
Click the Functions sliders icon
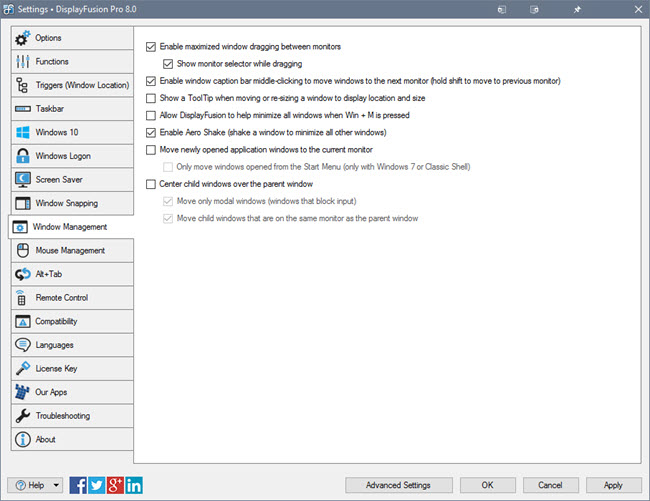(x=23, y=61)
